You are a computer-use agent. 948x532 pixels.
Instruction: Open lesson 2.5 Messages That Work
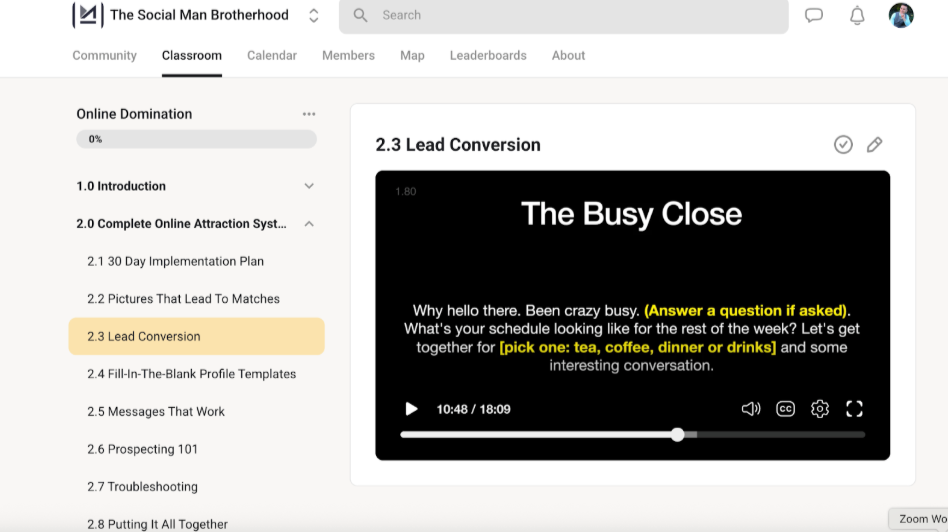(156, 412)
